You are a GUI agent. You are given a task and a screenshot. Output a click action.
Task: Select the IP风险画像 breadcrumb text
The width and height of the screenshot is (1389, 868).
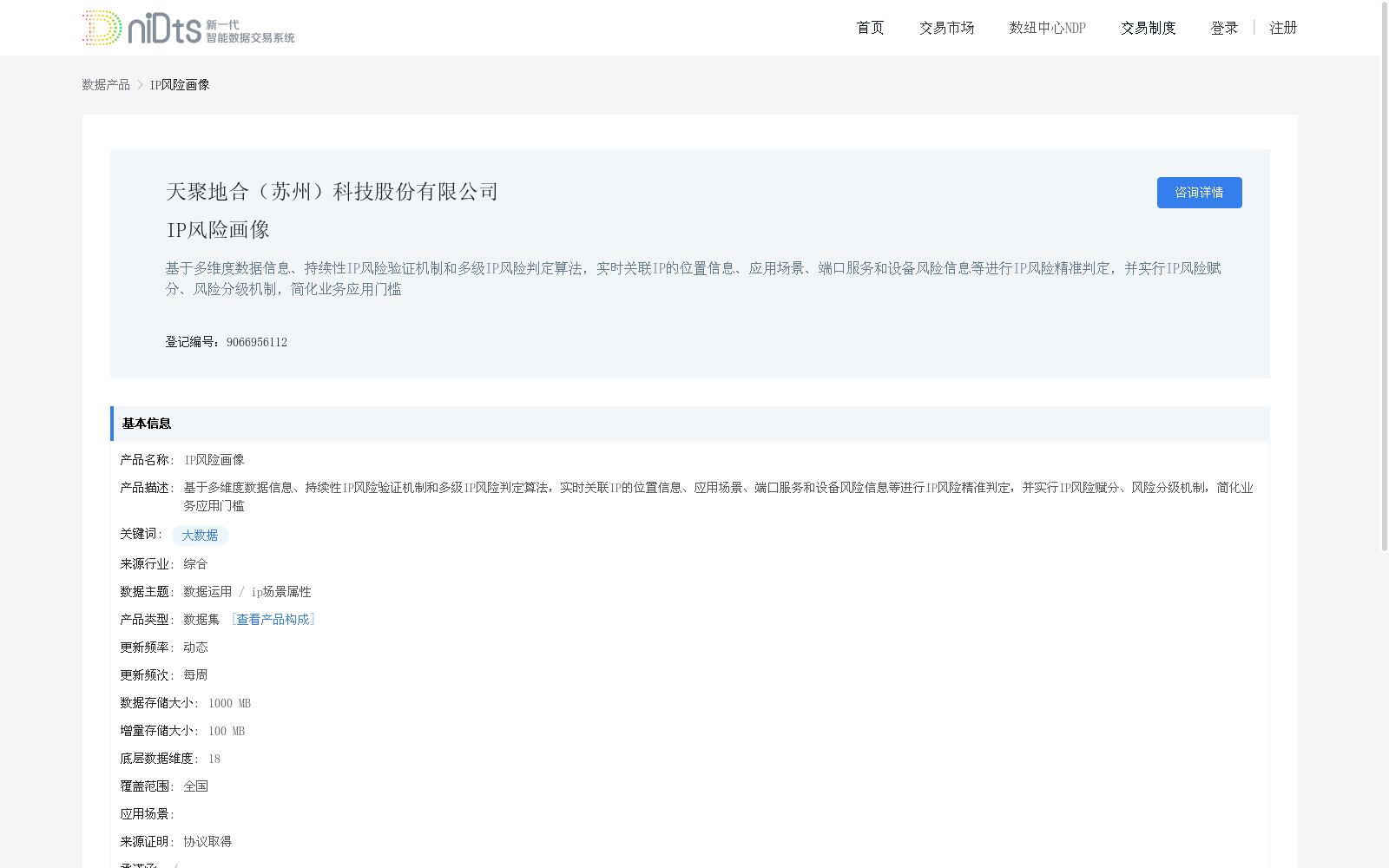pyautogui.click(x=180, y=84)
